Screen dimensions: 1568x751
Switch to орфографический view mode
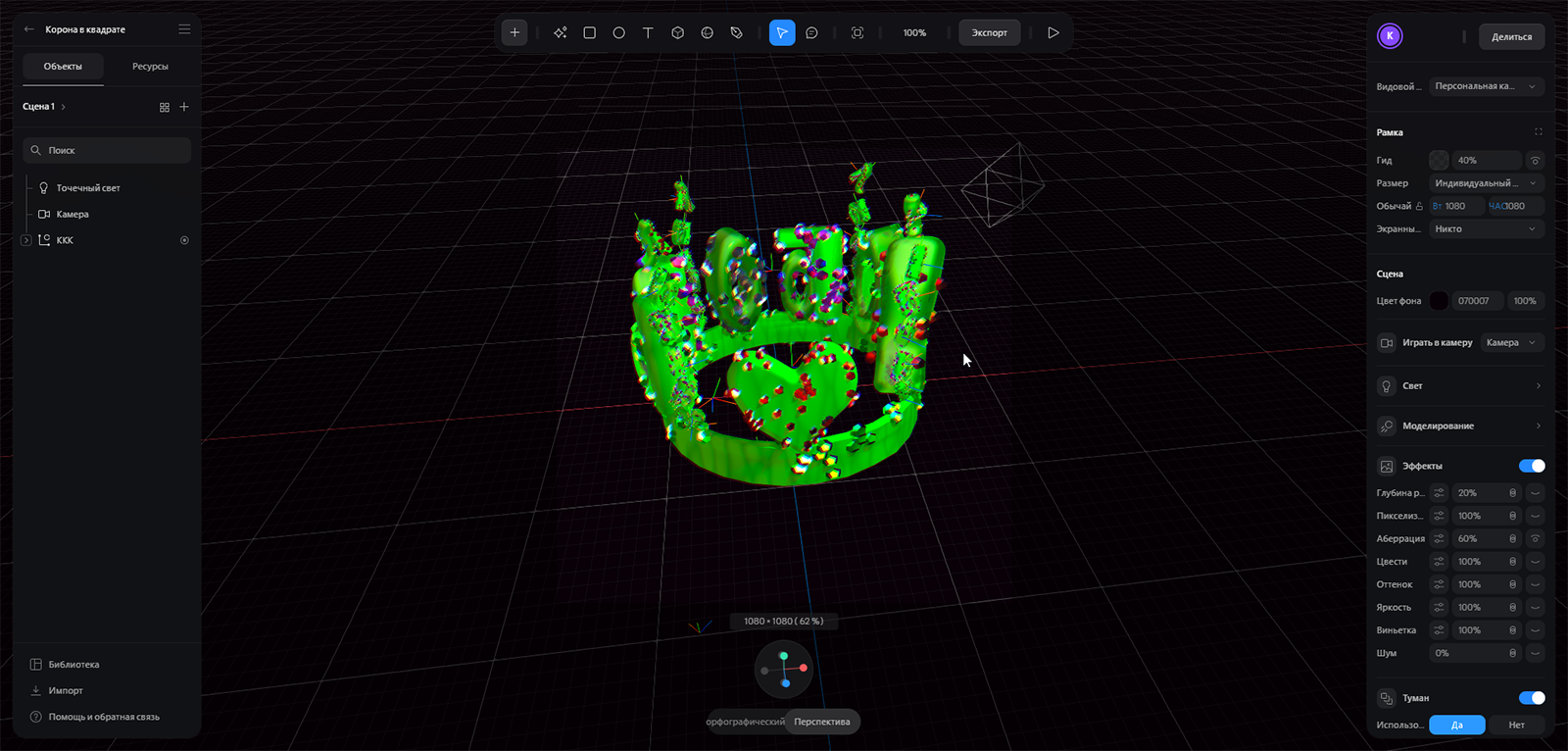pyautogui.click(x=745, y=722)
